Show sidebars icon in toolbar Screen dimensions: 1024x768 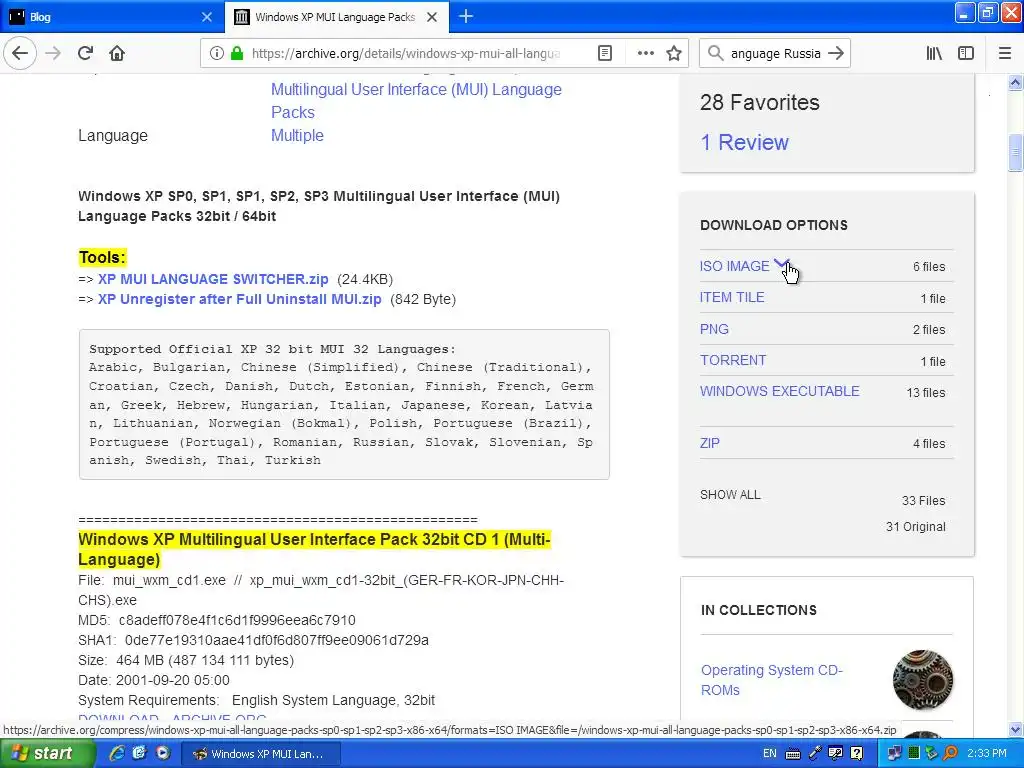pos(966,53)
